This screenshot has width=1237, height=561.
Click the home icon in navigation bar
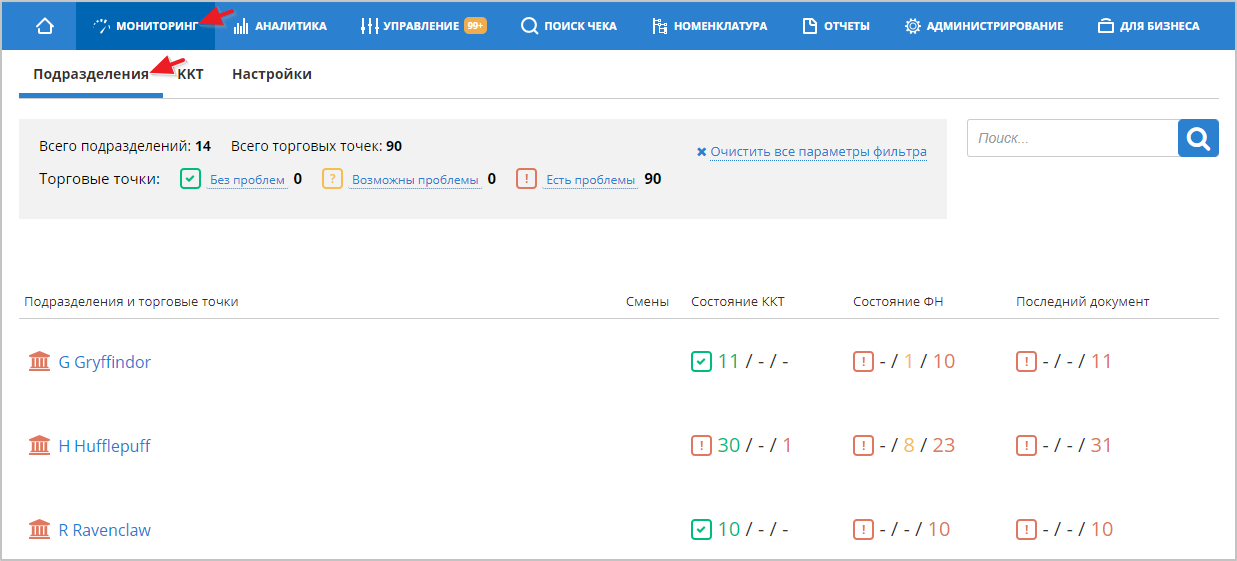(44, 26)
